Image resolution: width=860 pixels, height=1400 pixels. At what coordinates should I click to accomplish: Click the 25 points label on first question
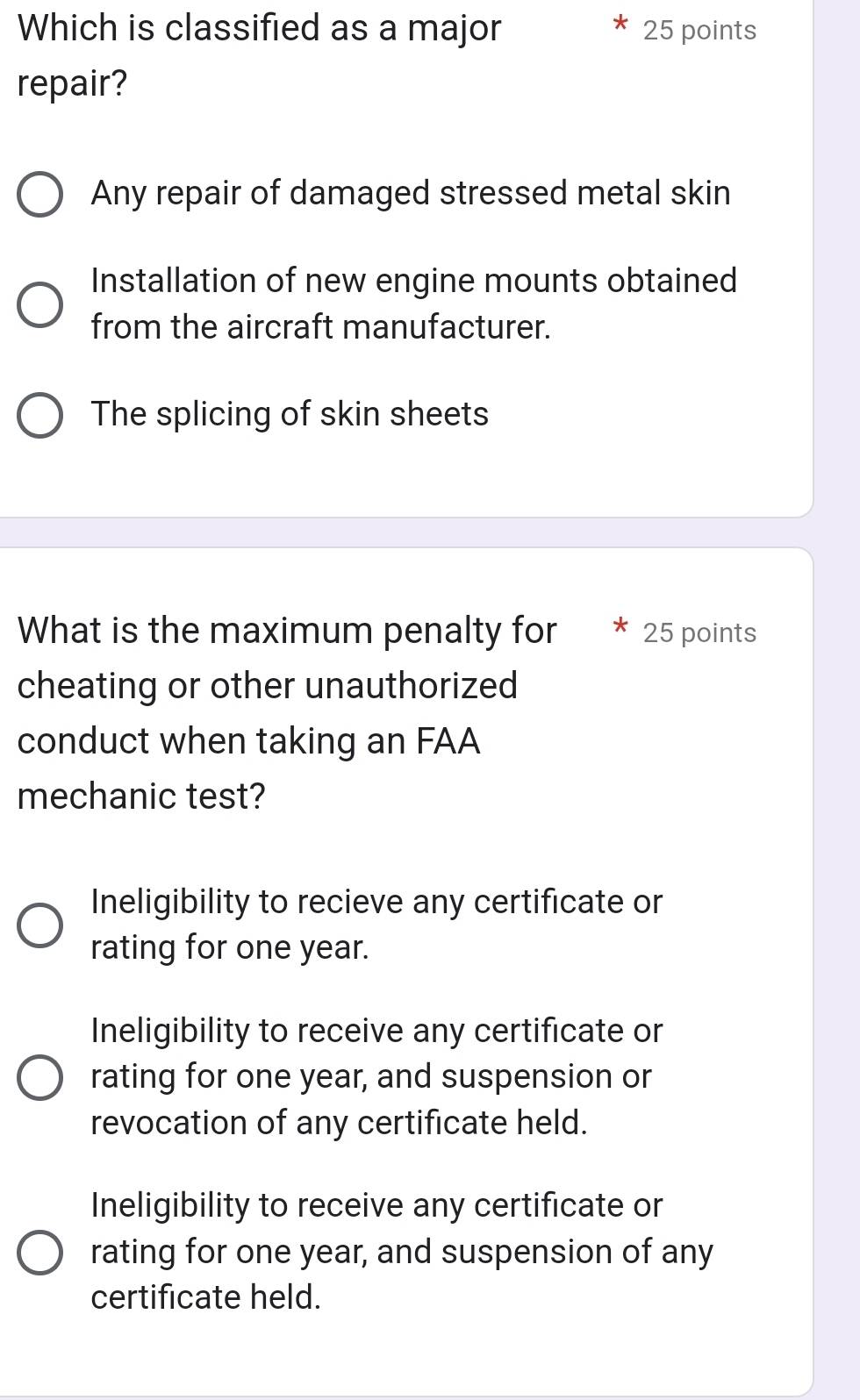point(699,30)
